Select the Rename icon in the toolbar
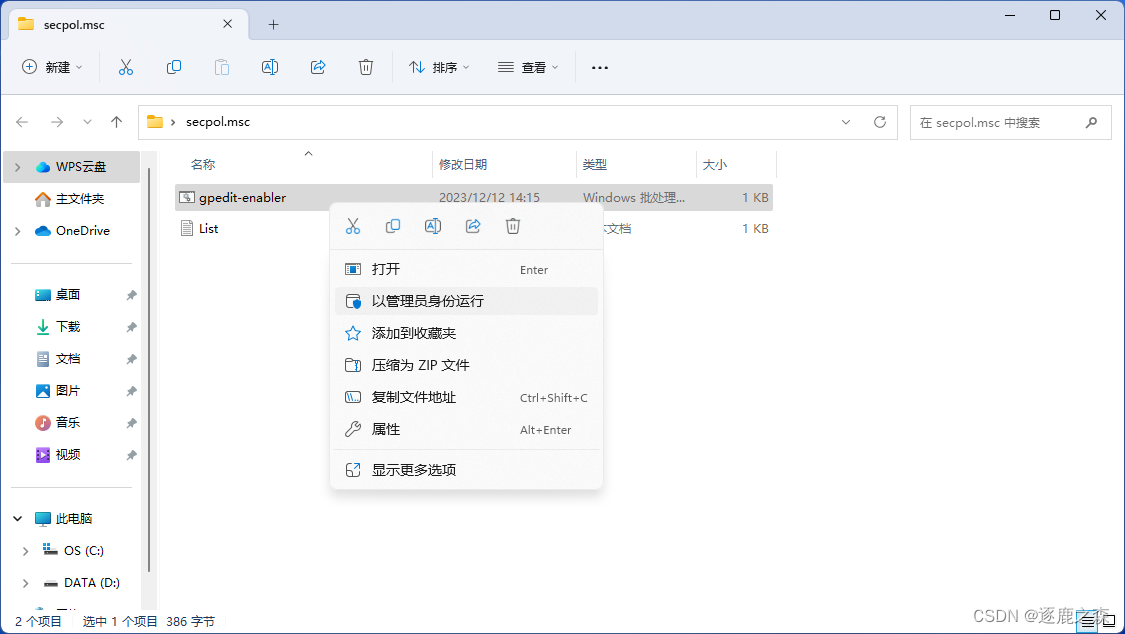The height and width of the screenshot is (634, 1125). pos(269,66)
